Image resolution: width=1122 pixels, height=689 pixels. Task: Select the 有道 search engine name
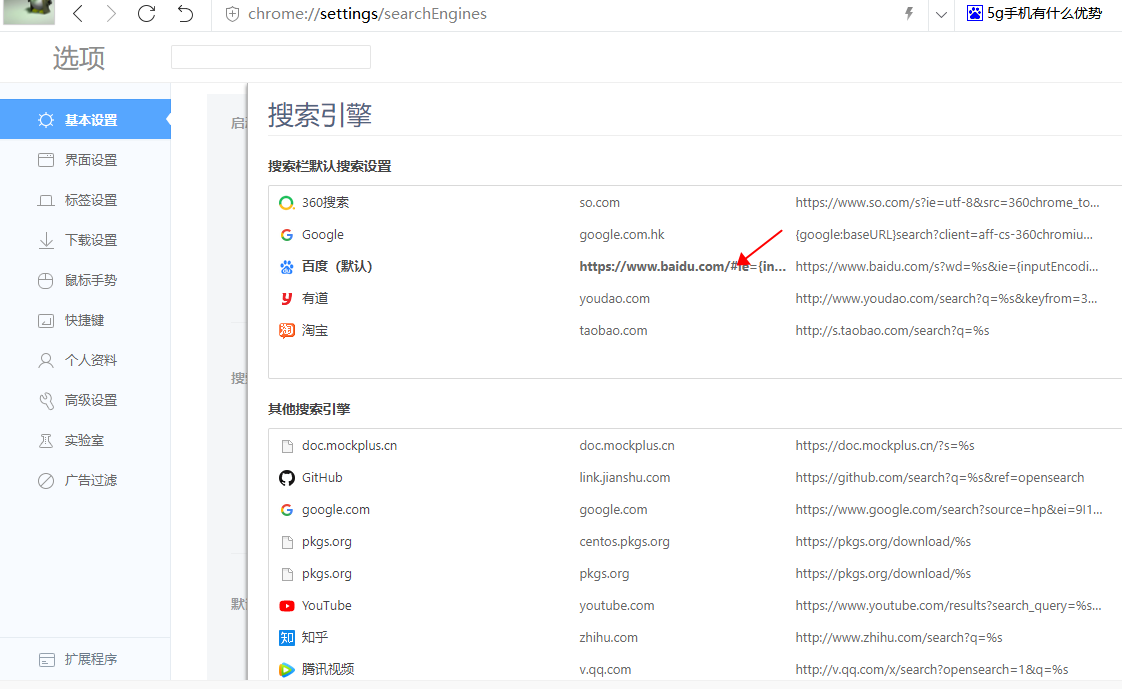coord(315,298)
